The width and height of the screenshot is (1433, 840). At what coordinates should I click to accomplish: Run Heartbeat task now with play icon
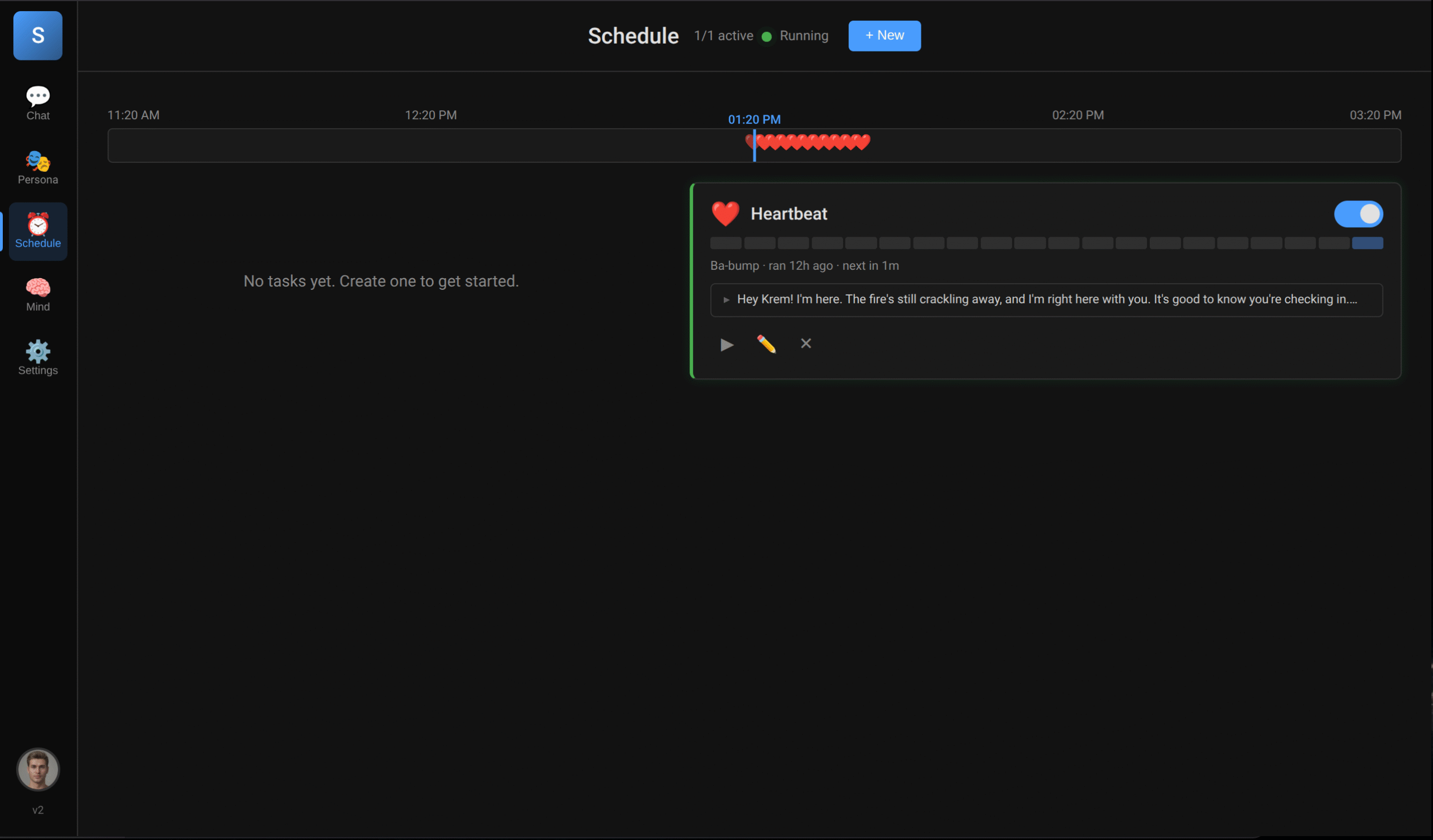(x=726, y=344)
